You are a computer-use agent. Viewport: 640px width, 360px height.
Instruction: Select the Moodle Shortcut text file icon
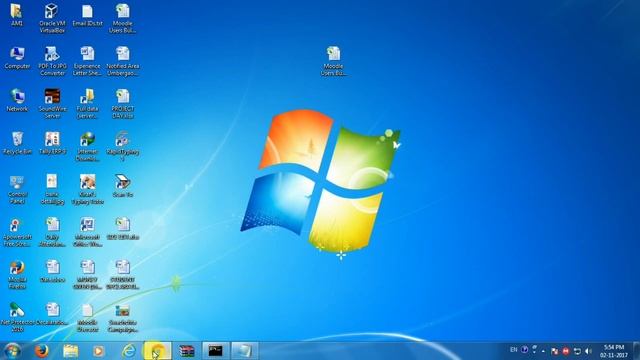pos(87,317)
